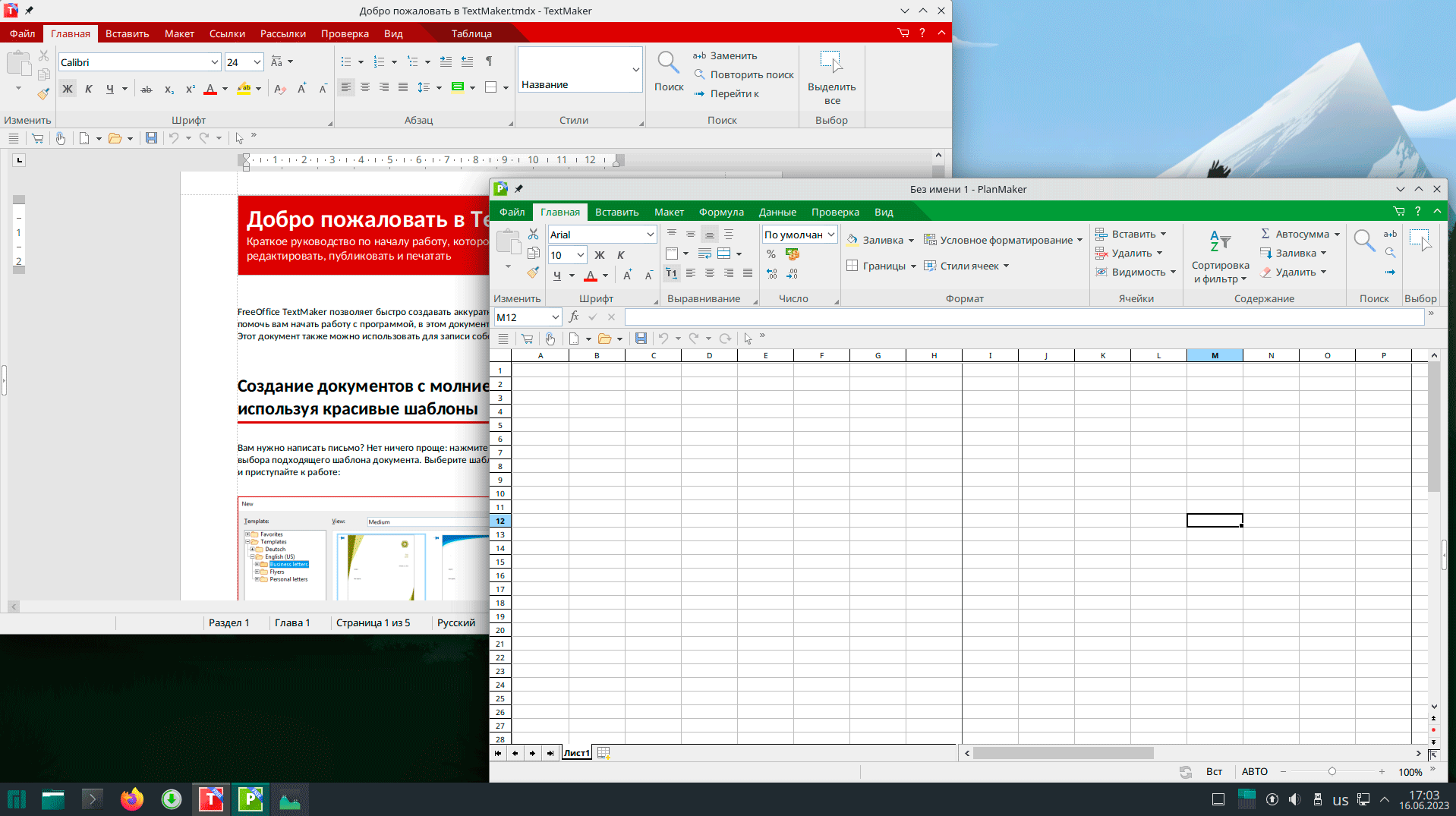Open the Calibri font name dropdown
This screenshot has height=816, width=1456.
point(214,62)
